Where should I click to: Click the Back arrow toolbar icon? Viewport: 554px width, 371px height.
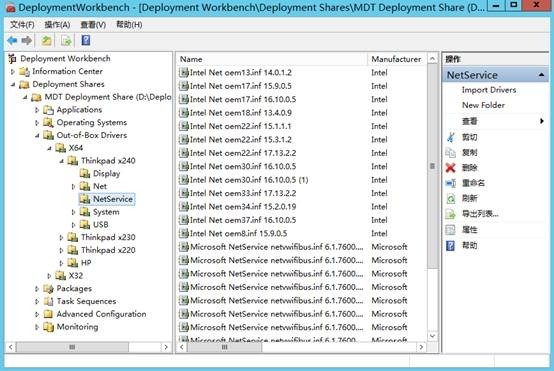coord(12,41)
